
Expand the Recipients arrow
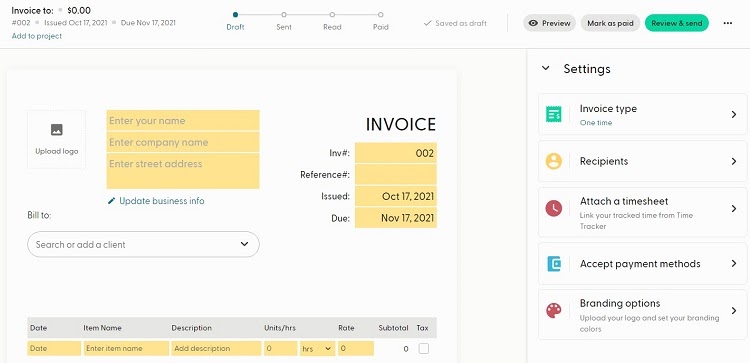coord(734,161)
